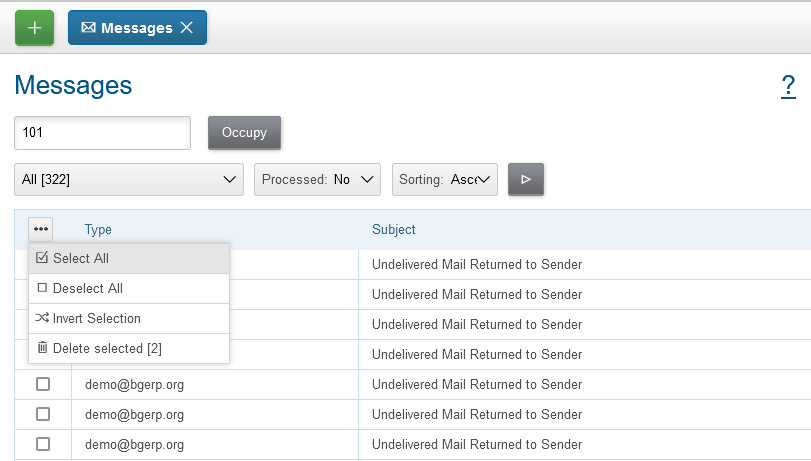Tick the first visible demo@bgerp.org row checkbox
The width and height of the screenshot is (811, 461).
pyautogui.click(x=43, y=384)
